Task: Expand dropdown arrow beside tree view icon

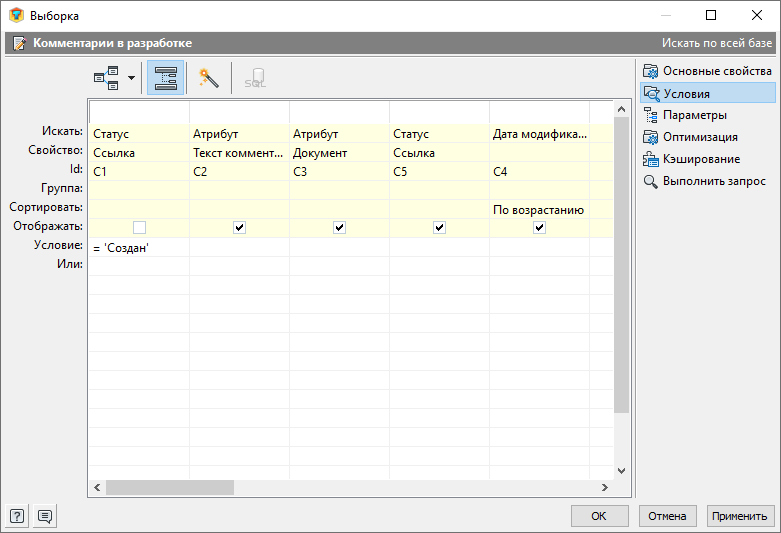Action: [x=131, y=79]
